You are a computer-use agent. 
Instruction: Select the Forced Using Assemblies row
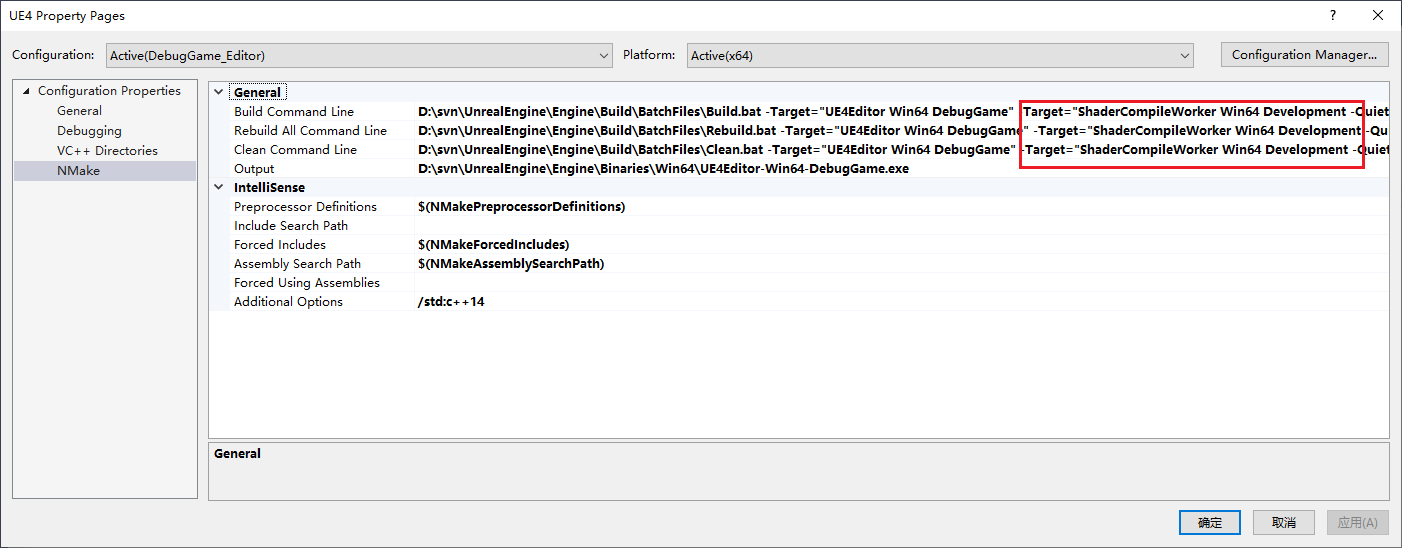[799, 283]
